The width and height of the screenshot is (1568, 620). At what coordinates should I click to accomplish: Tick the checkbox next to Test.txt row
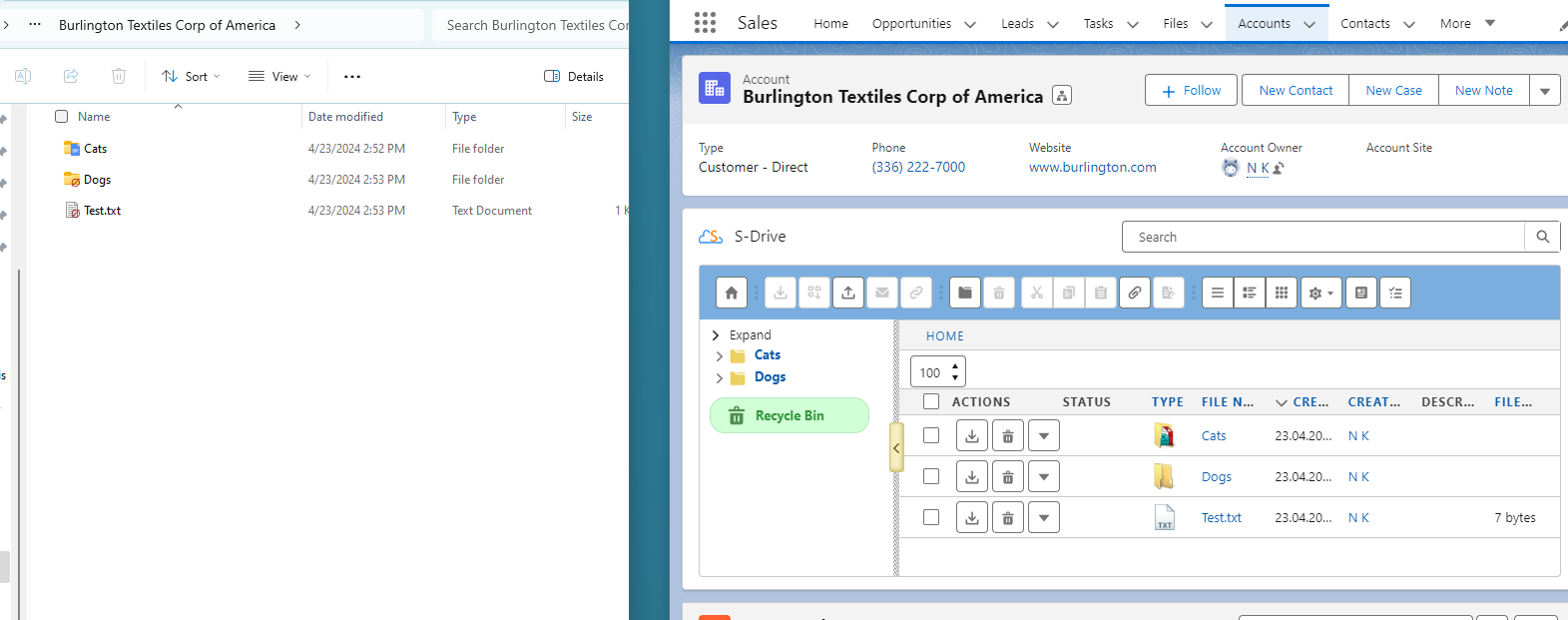point(931,517)
